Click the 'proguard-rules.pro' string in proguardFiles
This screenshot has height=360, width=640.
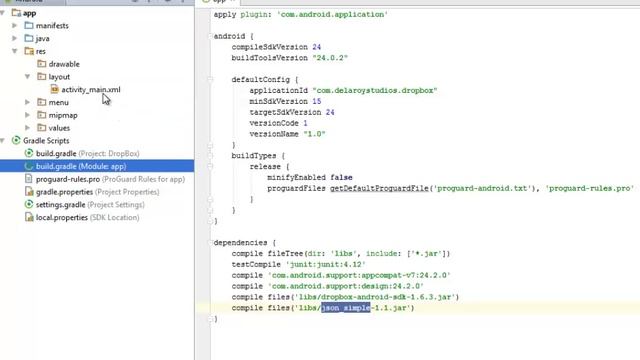[590, 188]
